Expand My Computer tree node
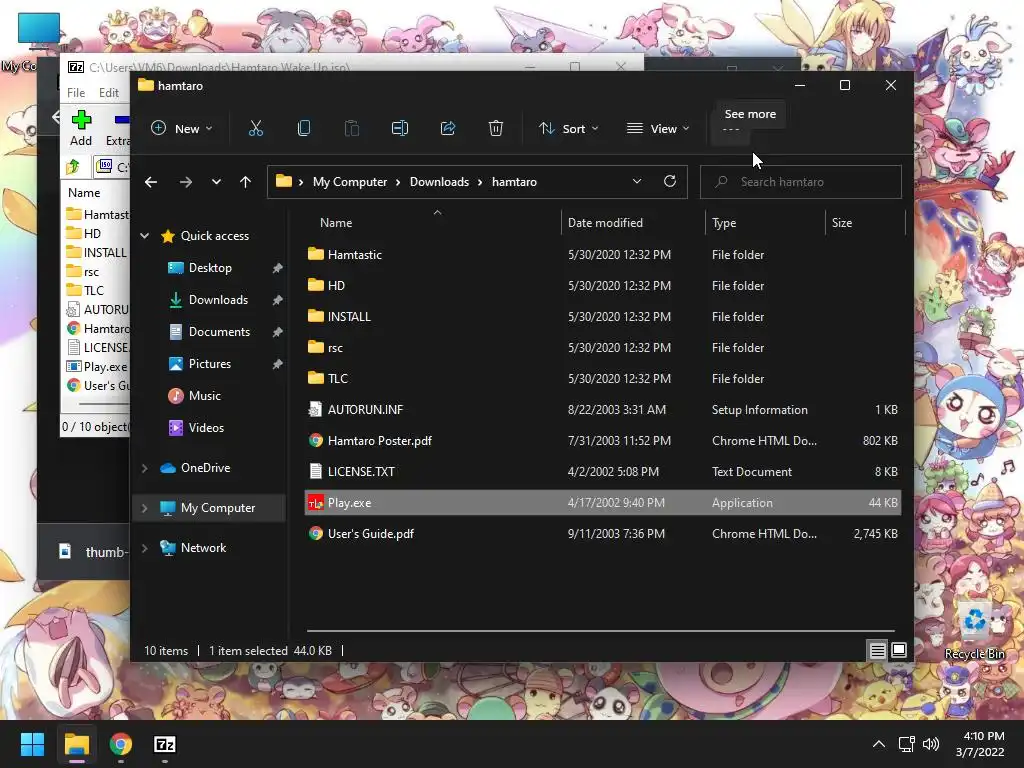1024x768 pixels. (x=144, y=508)
